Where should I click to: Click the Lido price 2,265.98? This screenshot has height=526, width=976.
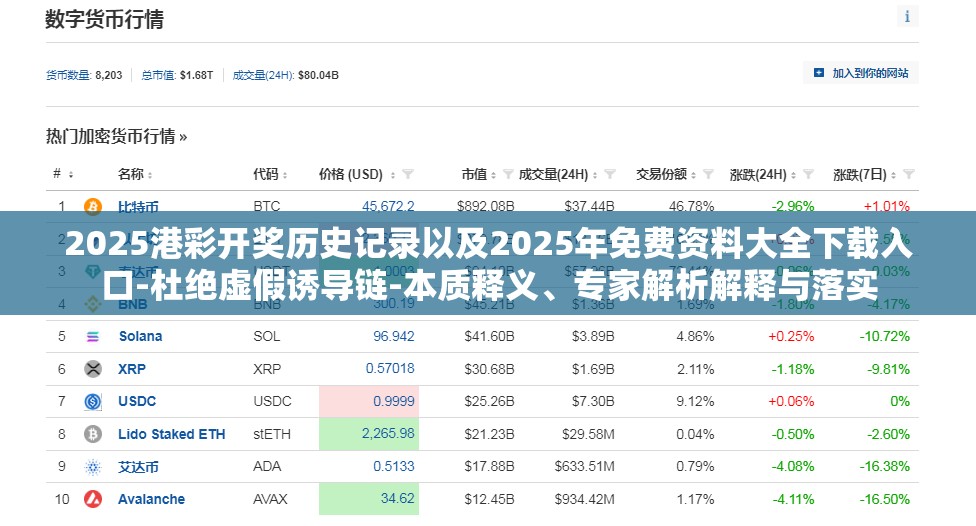click(x=388, y=433)
